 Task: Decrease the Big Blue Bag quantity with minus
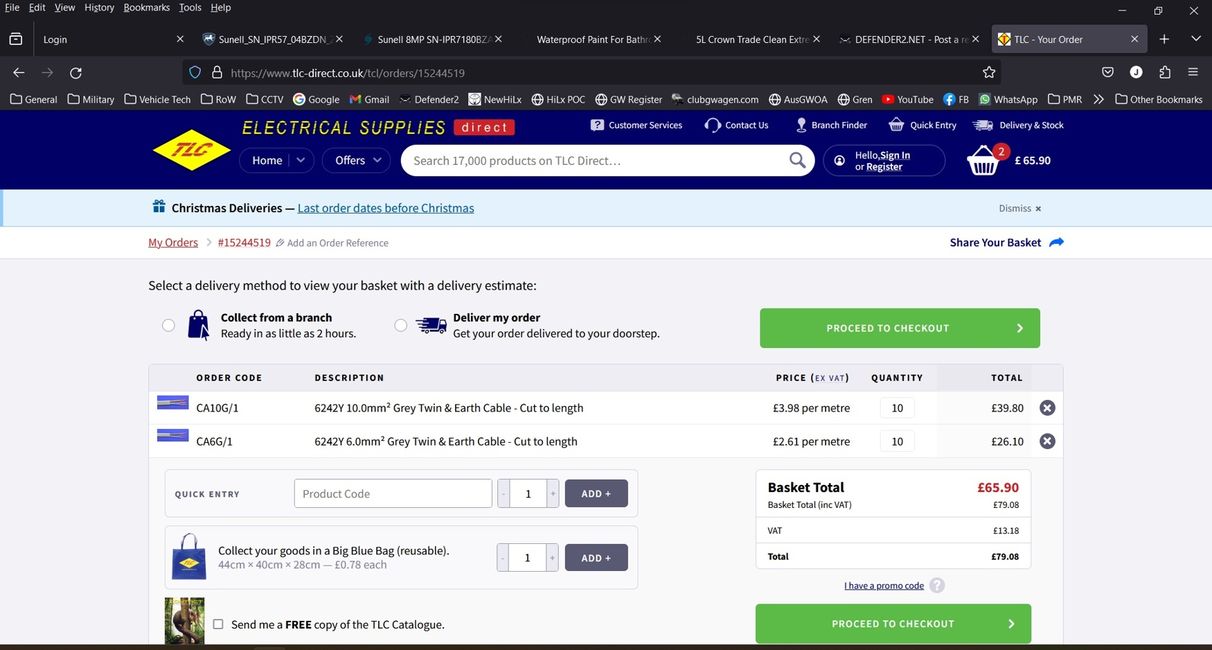[x=503, y=558]
